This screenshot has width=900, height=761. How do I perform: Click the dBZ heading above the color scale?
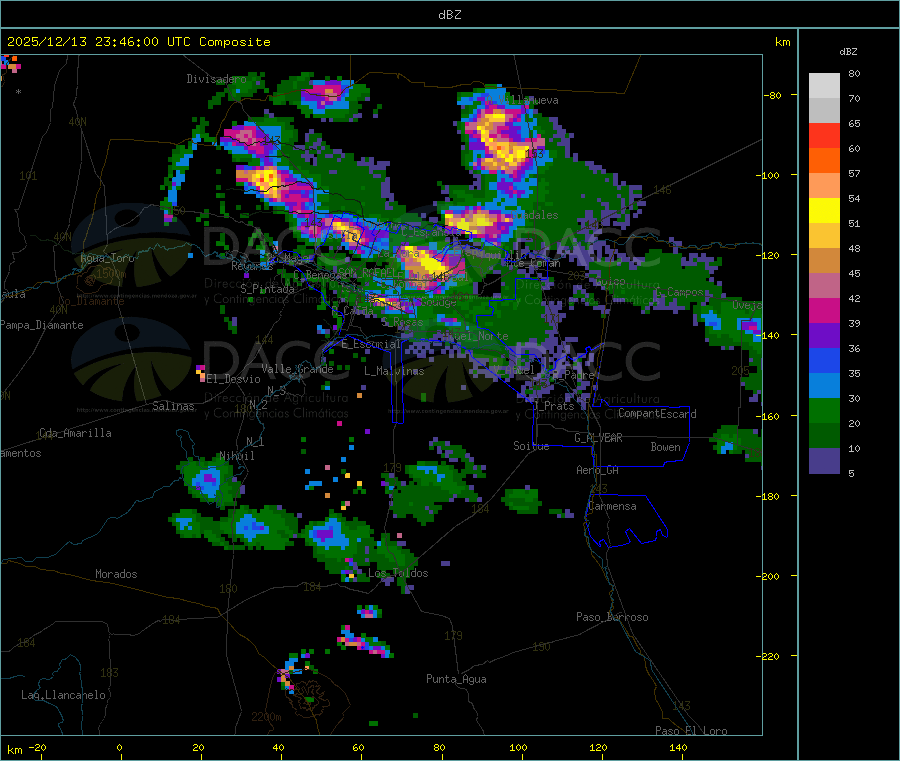848,52
